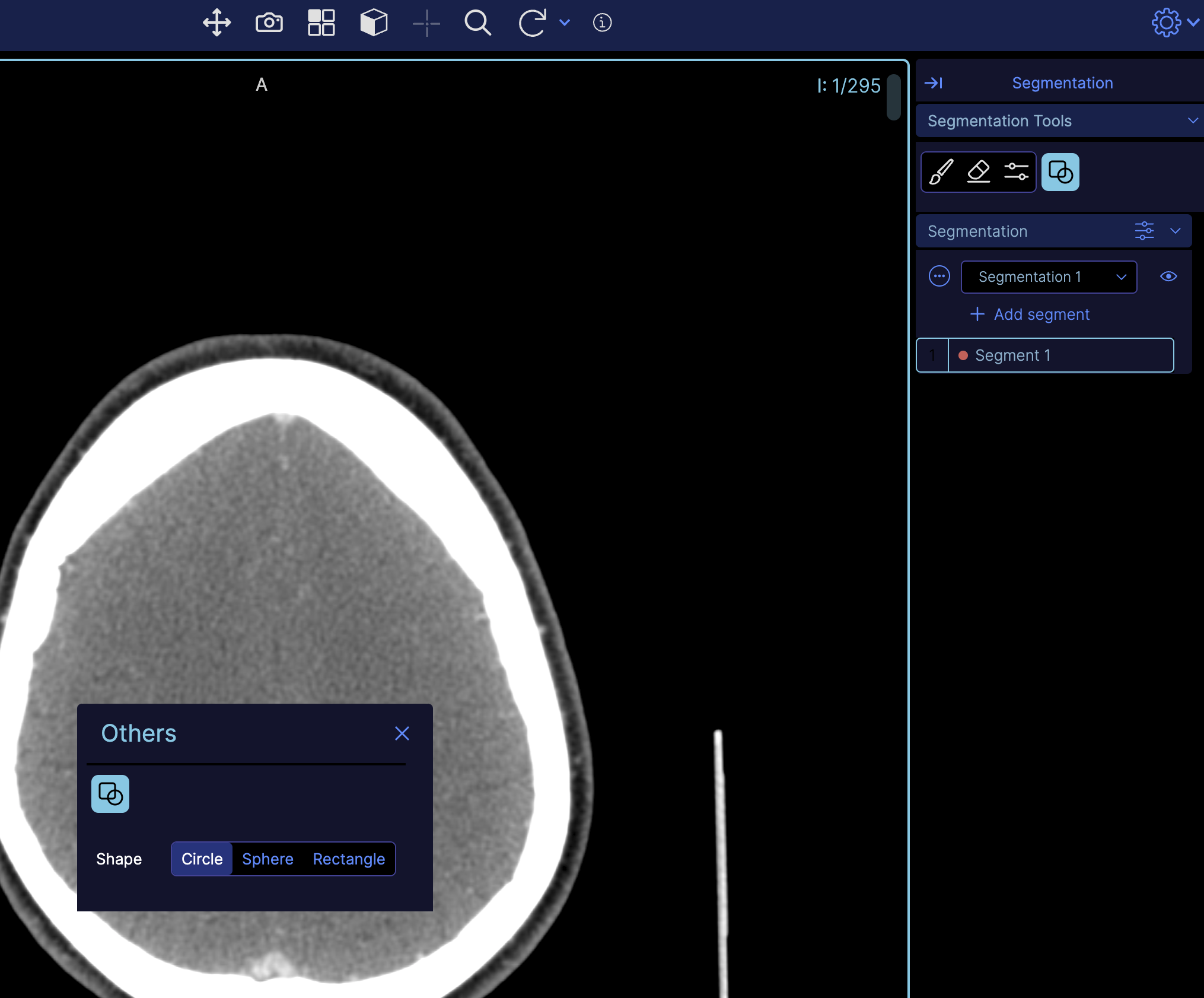Click the 3D cube view icon
Screen dimensions: 1204x998
click(x=374, y=23)
